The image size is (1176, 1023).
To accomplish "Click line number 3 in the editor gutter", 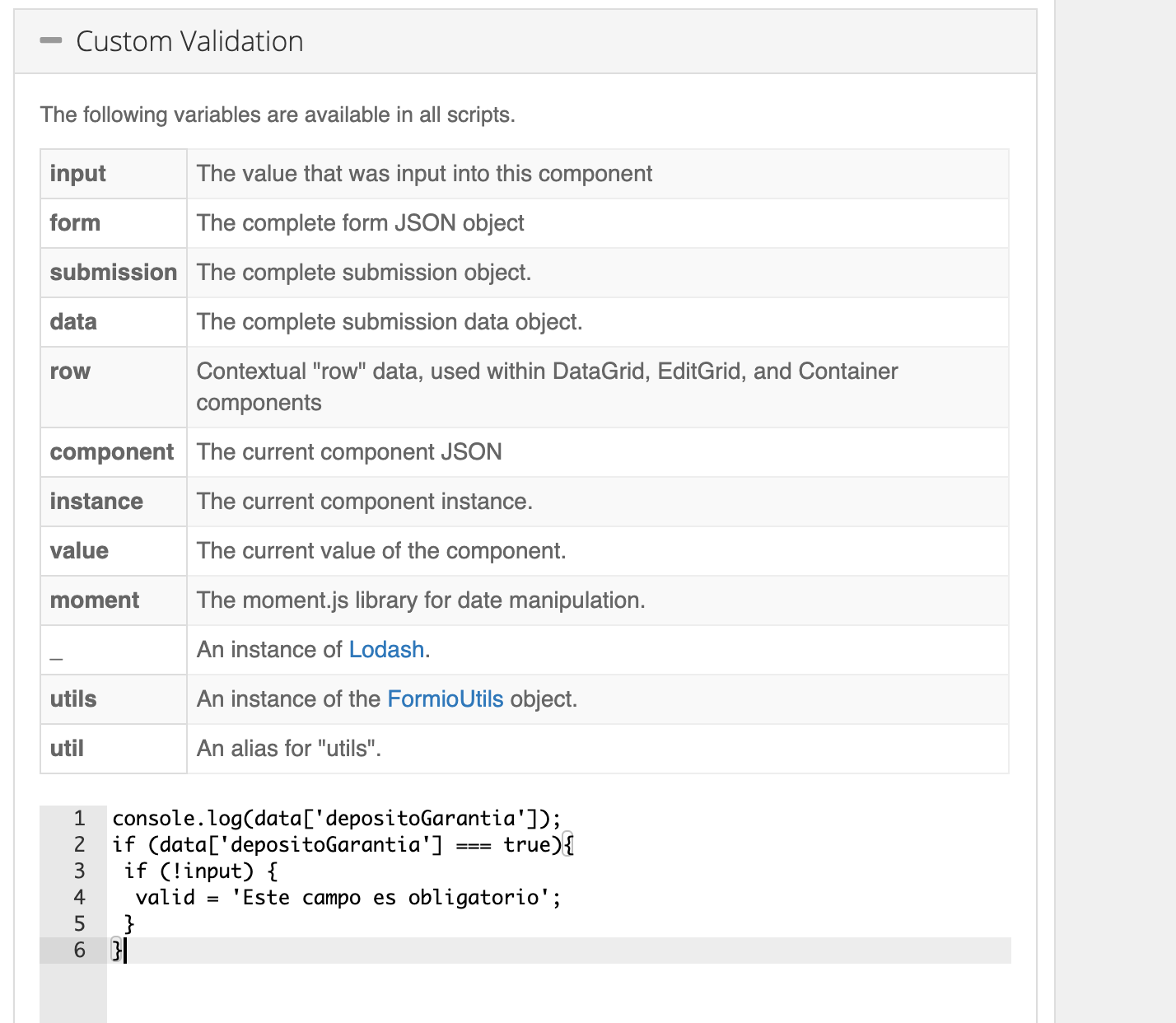I will pos(78,871).
